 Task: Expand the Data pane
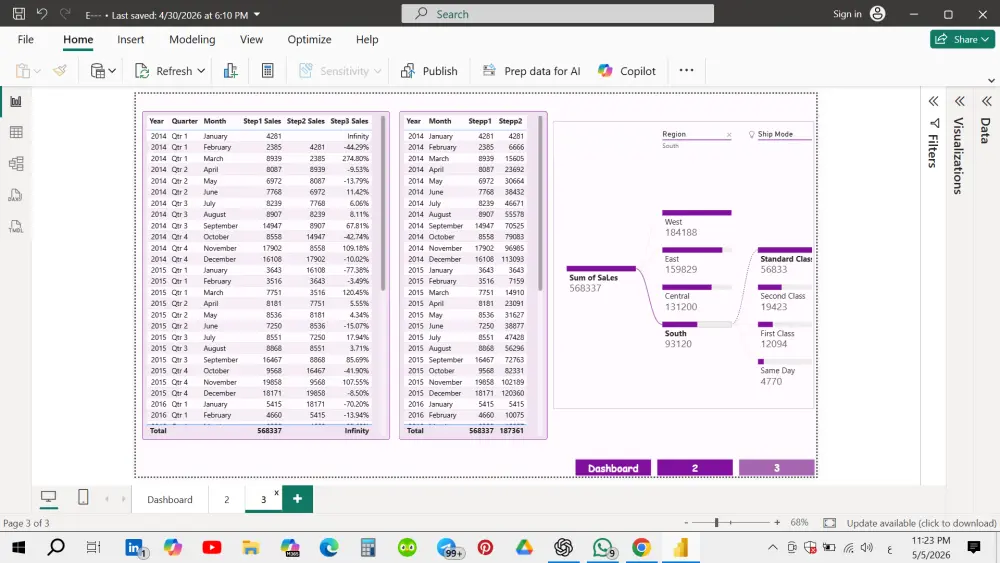987,101
